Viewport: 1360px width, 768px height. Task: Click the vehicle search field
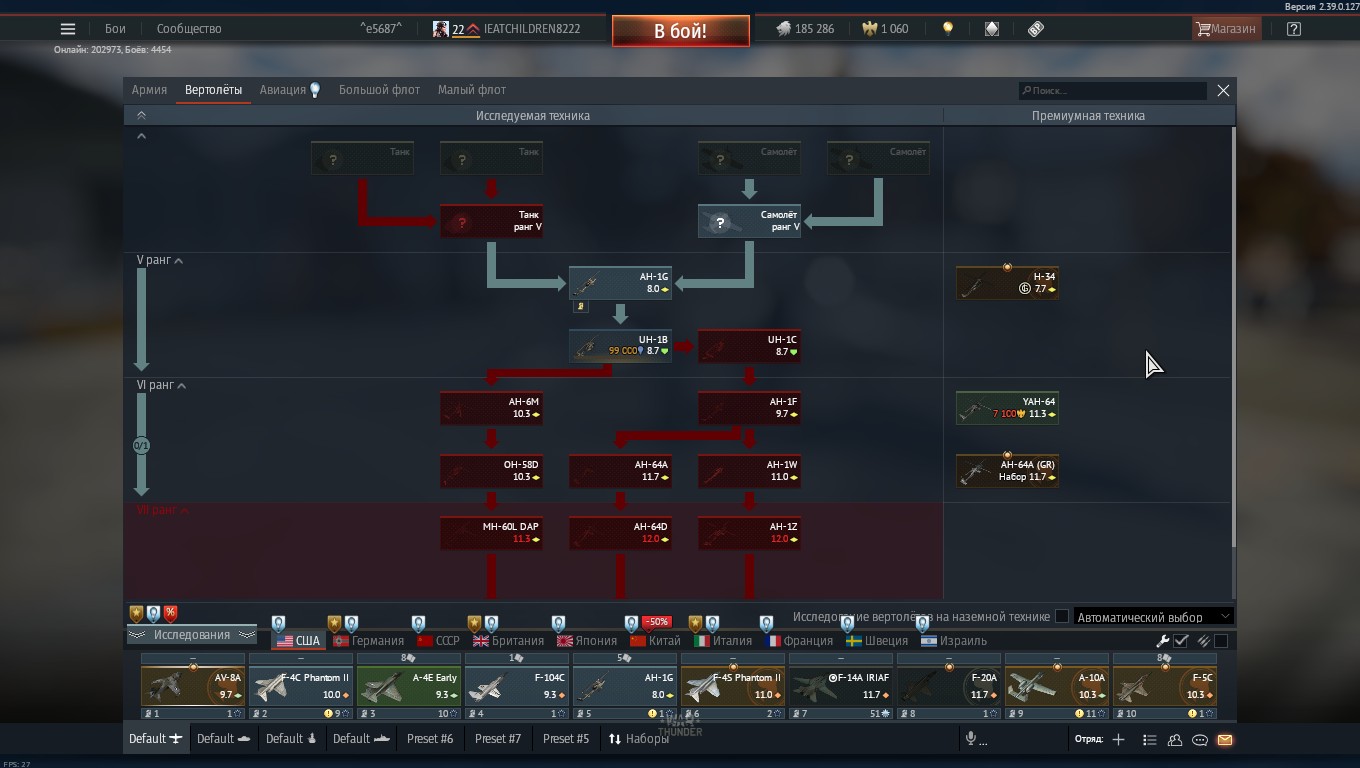1112,91
